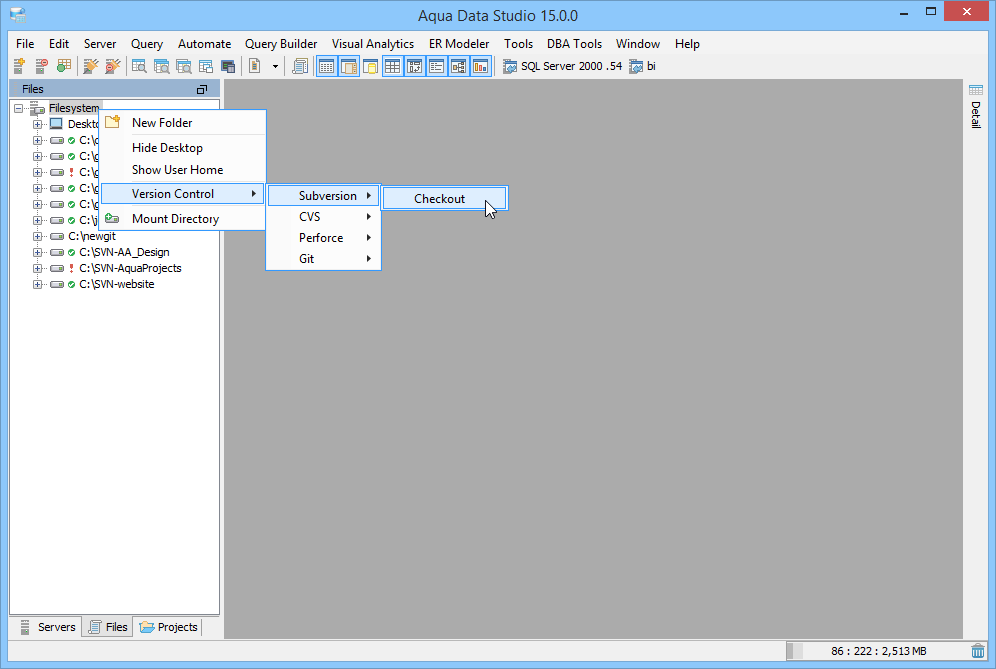The width and height of the screenshot is (996, 669).
Task: Open the Perforce submenu
Action: tap(323, 238)
